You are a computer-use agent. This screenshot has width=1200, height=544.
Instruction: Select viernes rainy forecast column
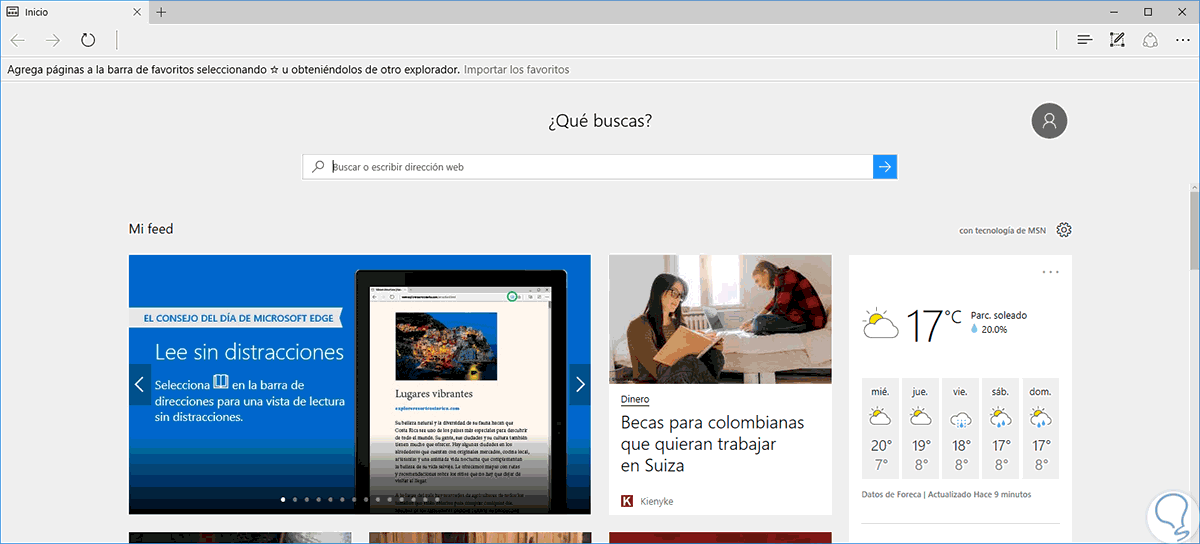click(960, 427)
